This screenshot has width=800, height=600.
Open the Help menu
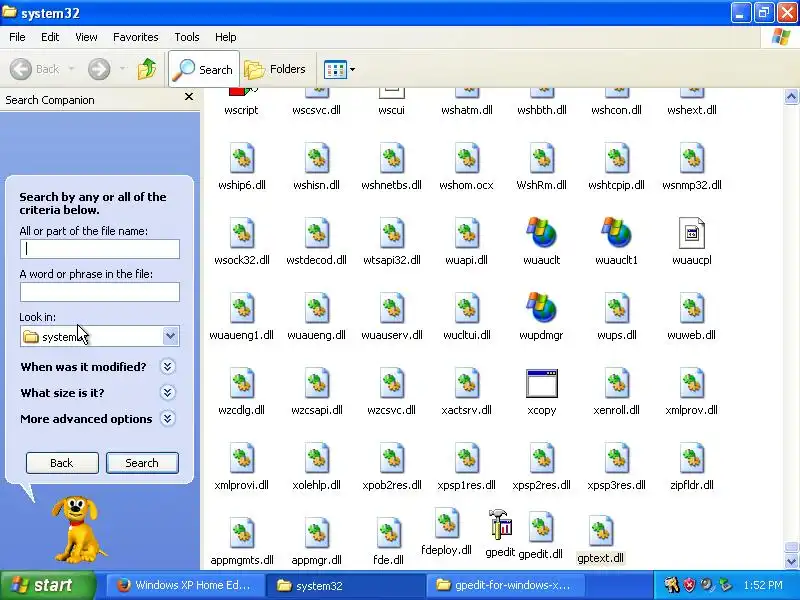[x=226, y=37]
